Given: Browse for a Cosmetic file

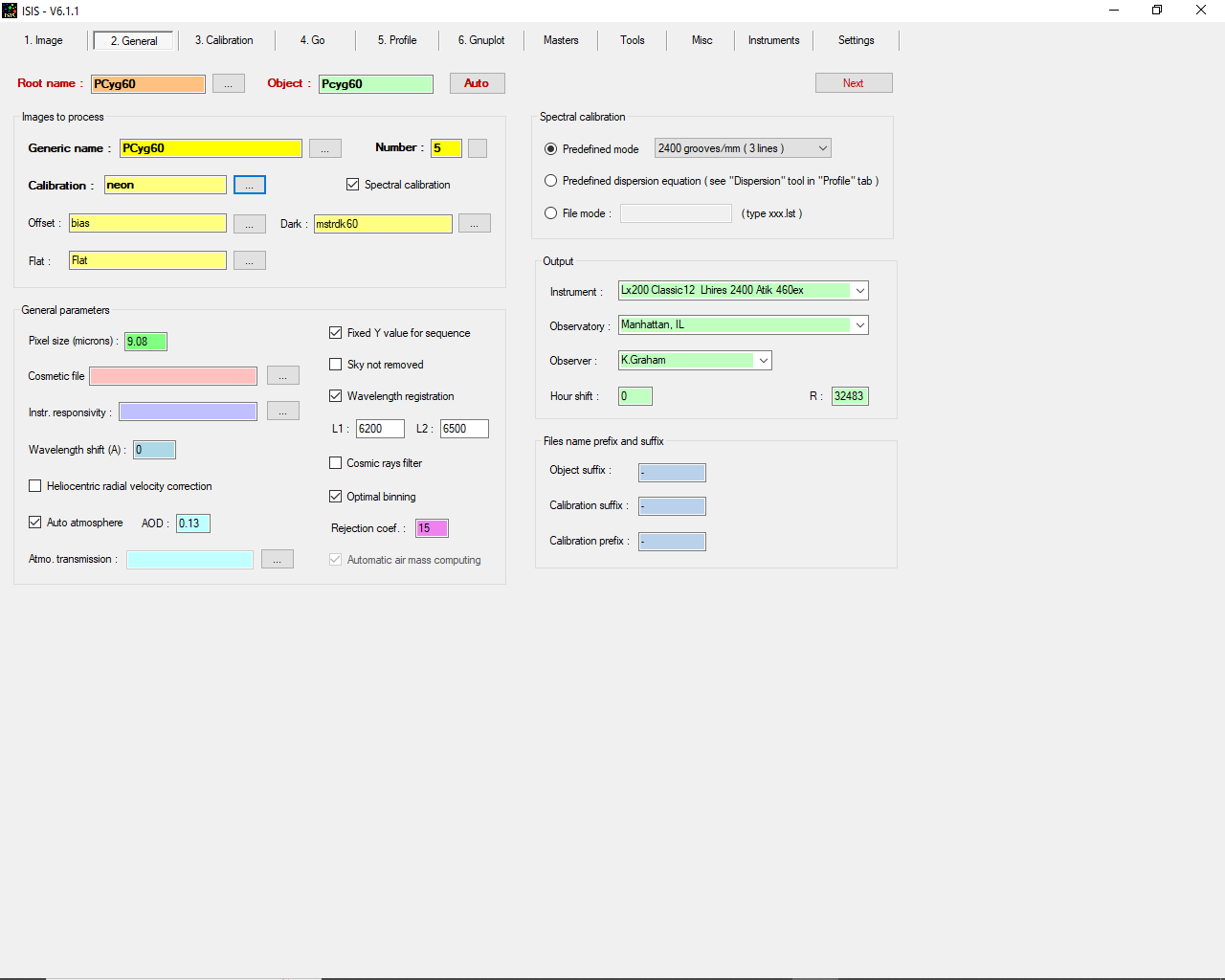Looking at the screenshot, I should [x=282, y=376].
